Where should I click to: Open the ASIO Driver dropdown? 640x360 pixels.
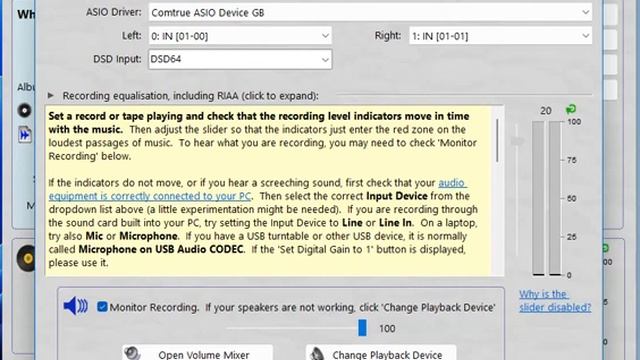(370, 12)
